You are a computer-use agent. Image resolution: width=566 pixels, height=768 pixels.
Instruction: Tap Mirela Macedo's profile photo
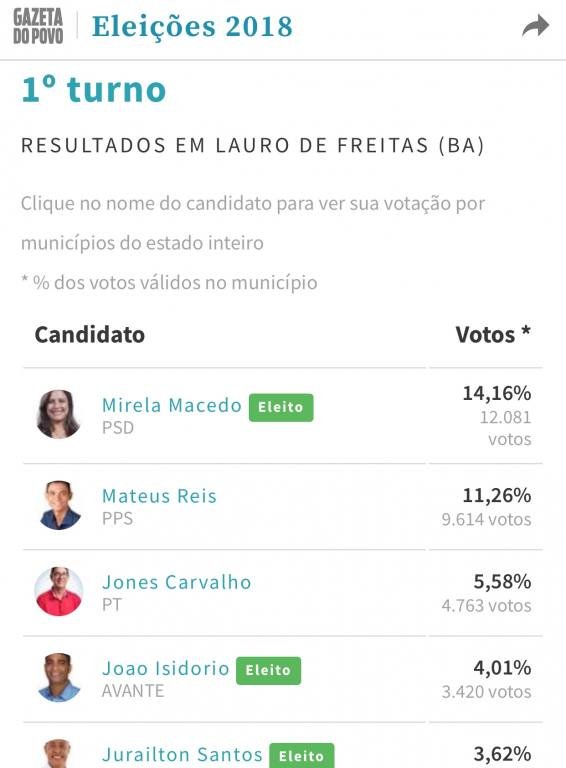58,414
